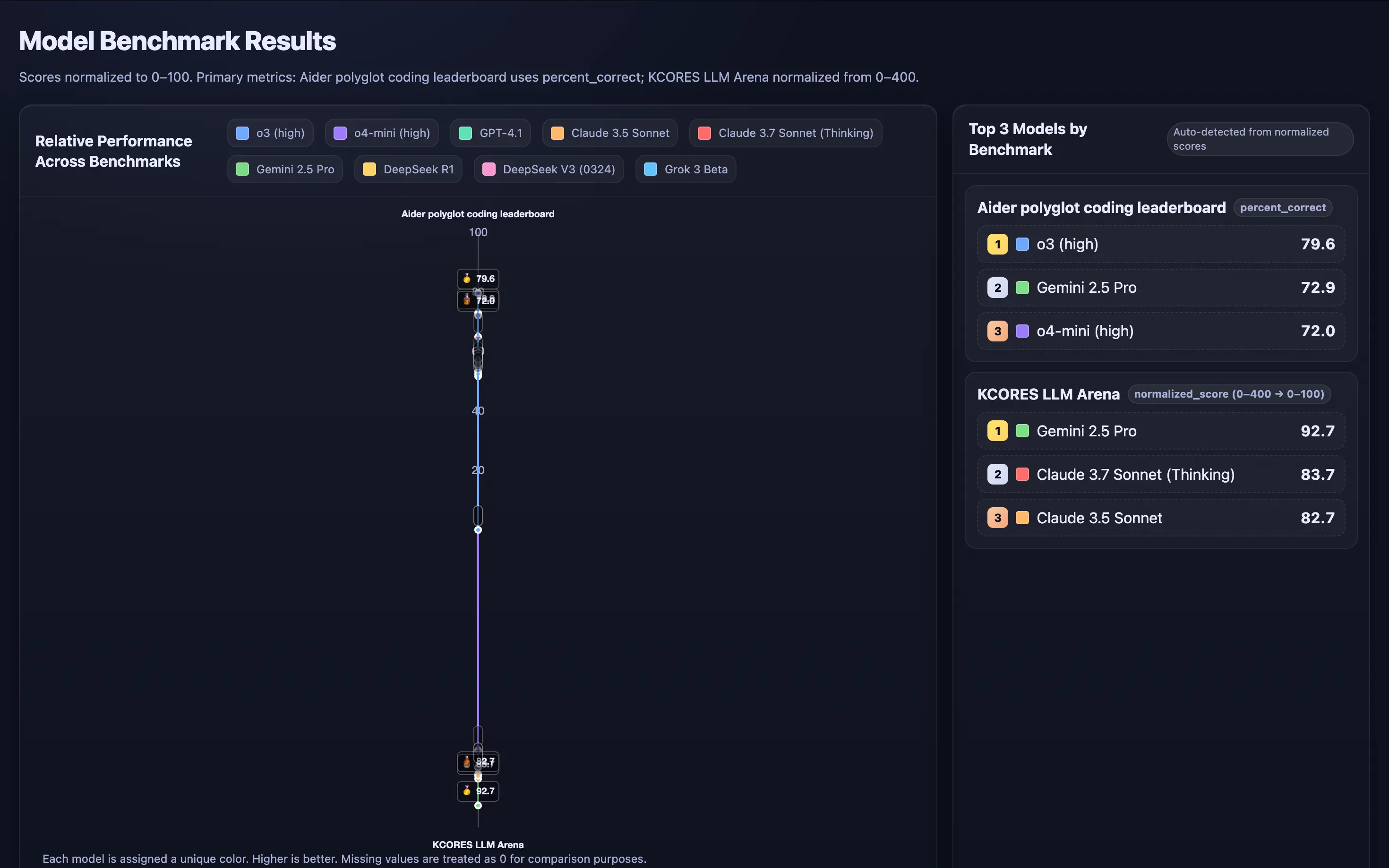Screen dimensions: 1389x868
Task: Click the axis tick label 100
Action: click(x=478, y=232)
